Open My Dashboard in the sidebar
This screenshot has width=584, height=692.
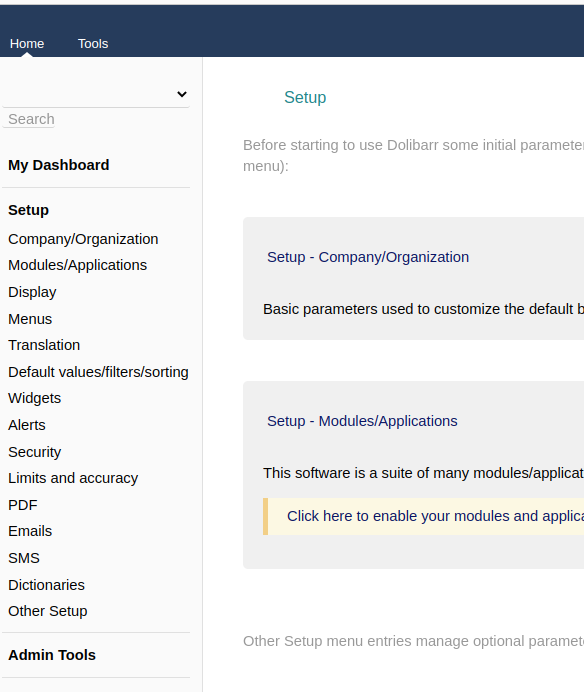click(x=59, y=165)
